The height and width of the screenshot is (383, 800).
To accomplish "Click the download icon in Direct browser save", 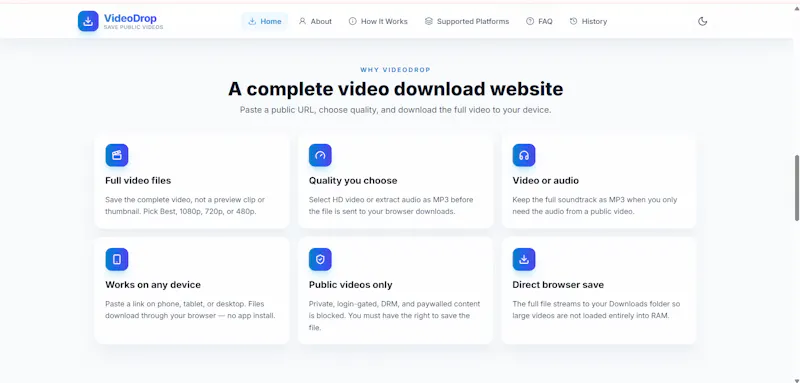I will coord(523,259).
